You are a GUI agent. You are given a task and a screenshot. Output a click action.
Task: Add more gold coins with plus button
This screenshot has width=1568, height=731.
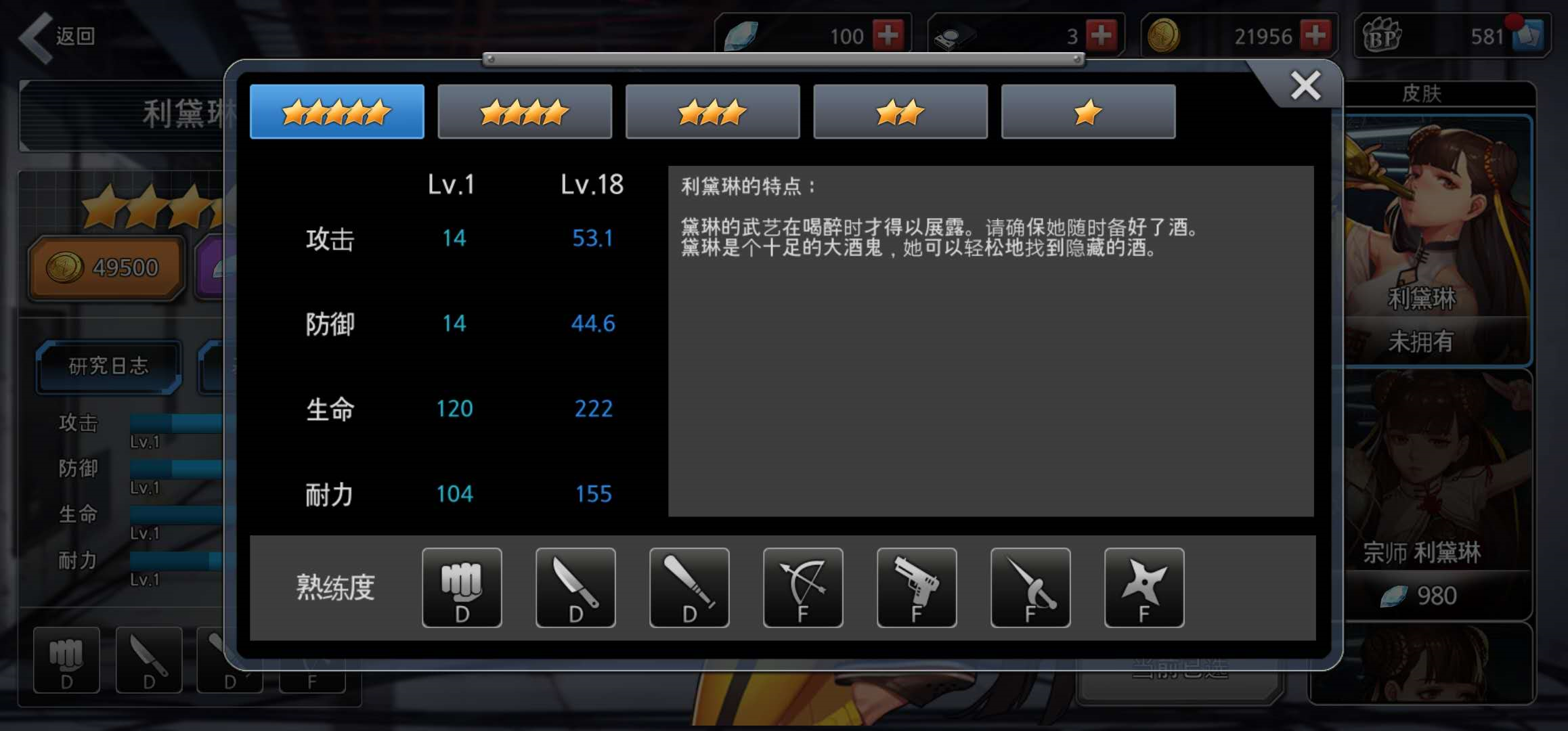[1315, 35]
